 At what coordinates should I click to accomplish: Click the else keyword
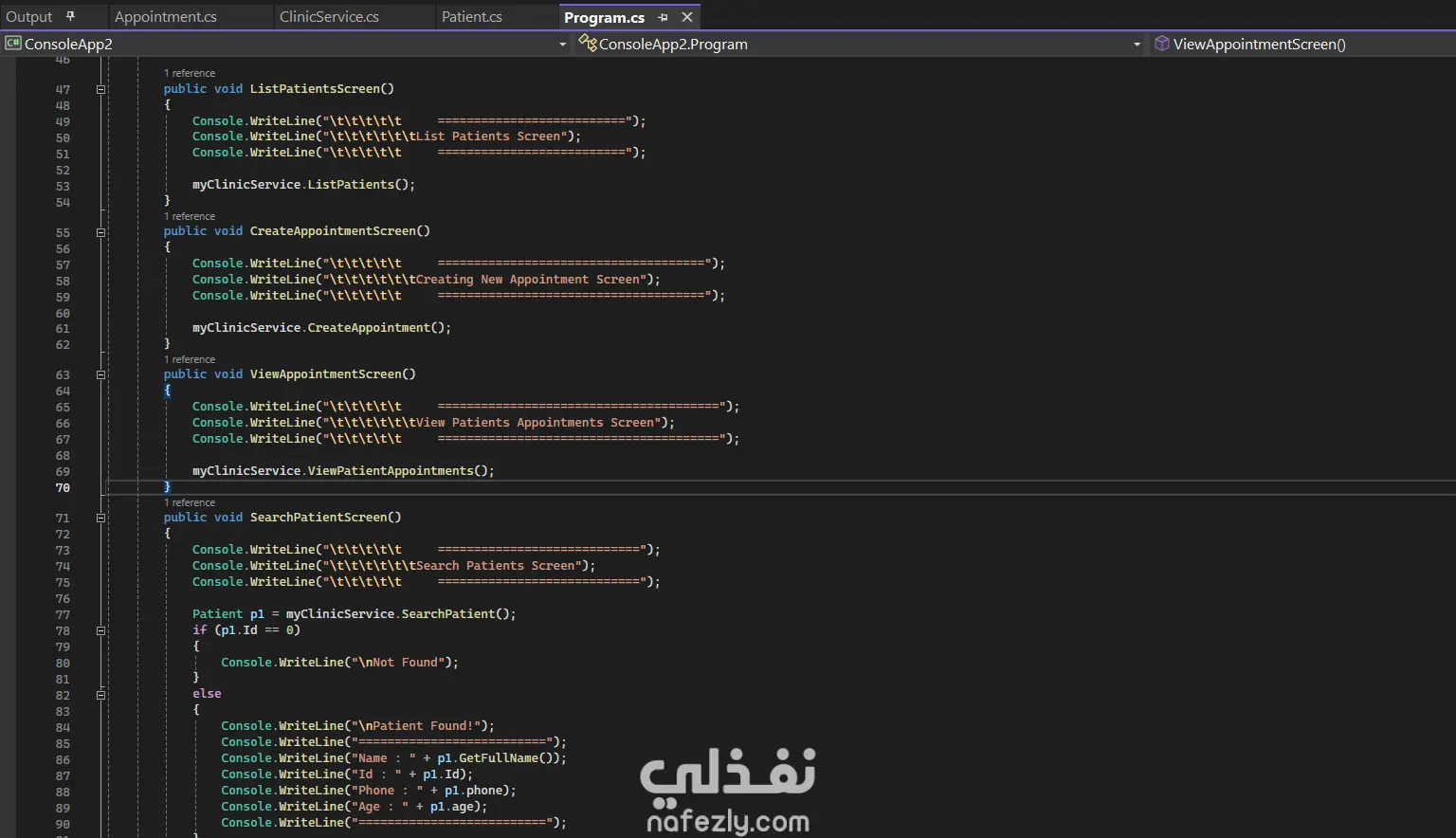tap(207, 693)
